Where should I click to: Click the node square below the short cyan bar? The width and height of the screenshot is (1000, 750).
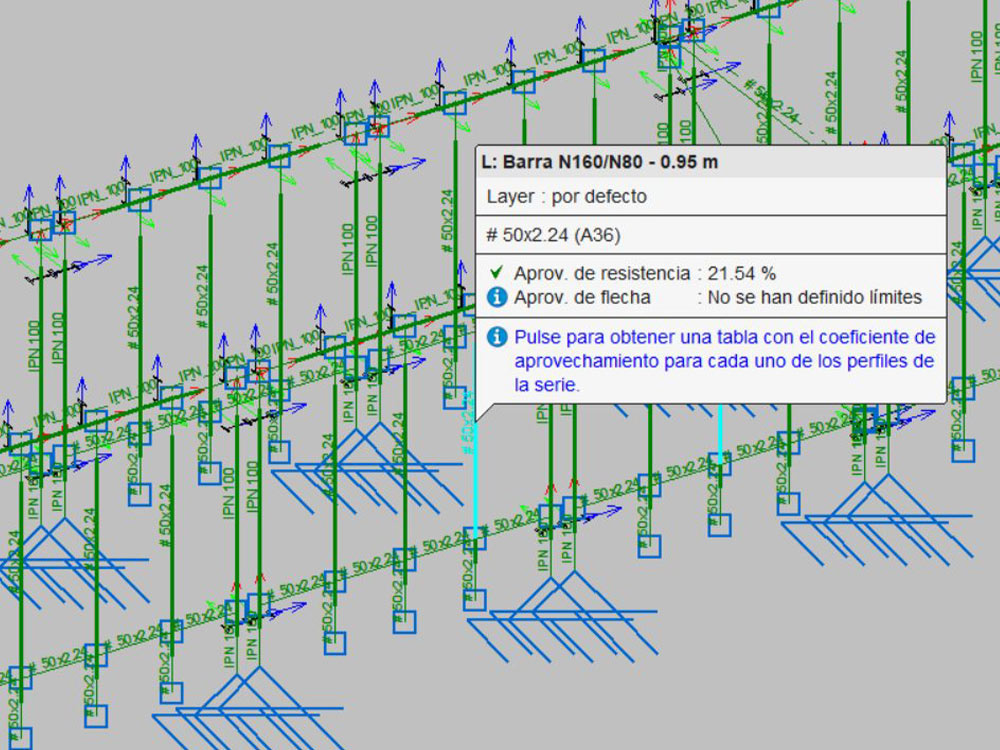click(720, 525)
